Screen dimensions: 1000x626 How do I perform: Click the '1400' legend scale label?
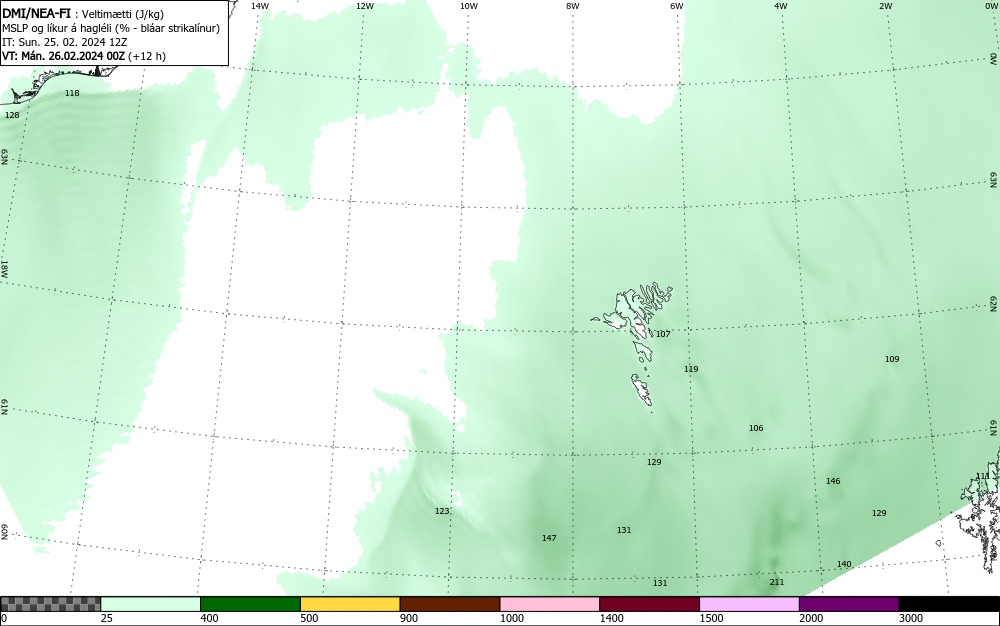pos(612,618)
